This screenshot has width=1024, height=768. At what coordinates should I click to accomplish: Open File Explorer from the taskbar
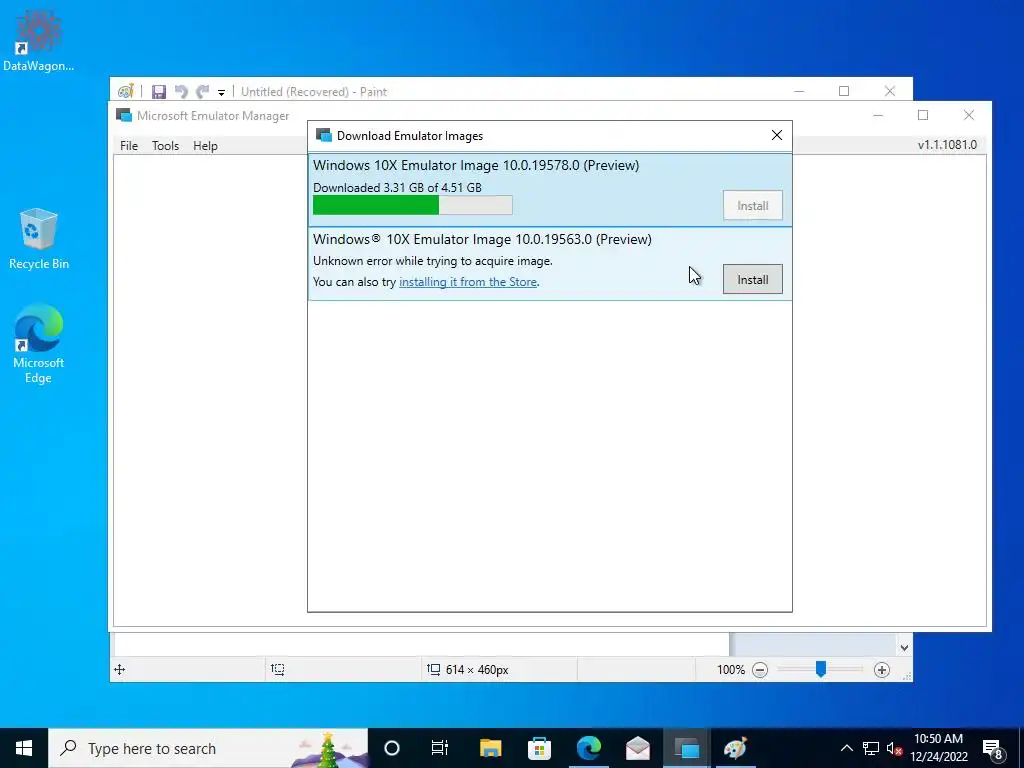(490, 748)
